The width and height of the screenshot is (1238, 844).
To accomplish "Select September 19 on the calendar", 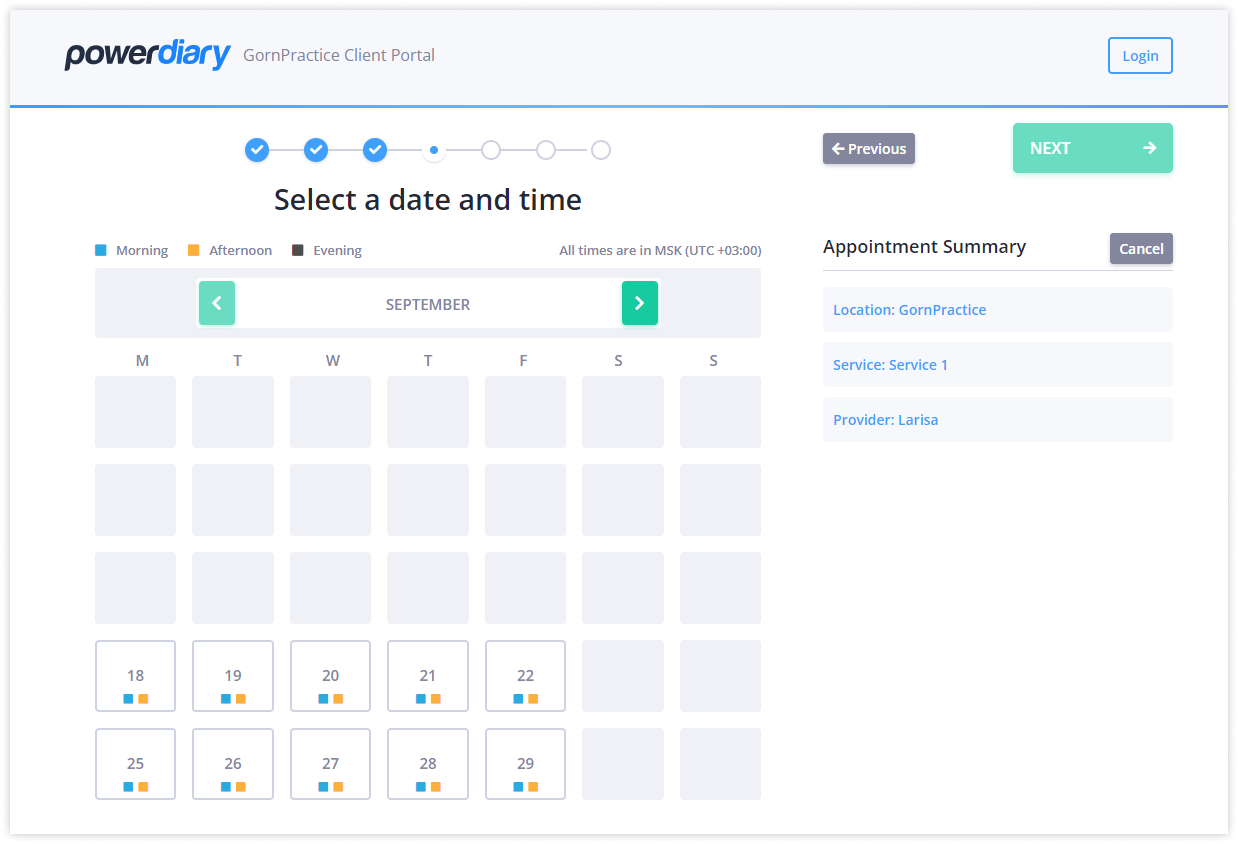I will [233, 676].
